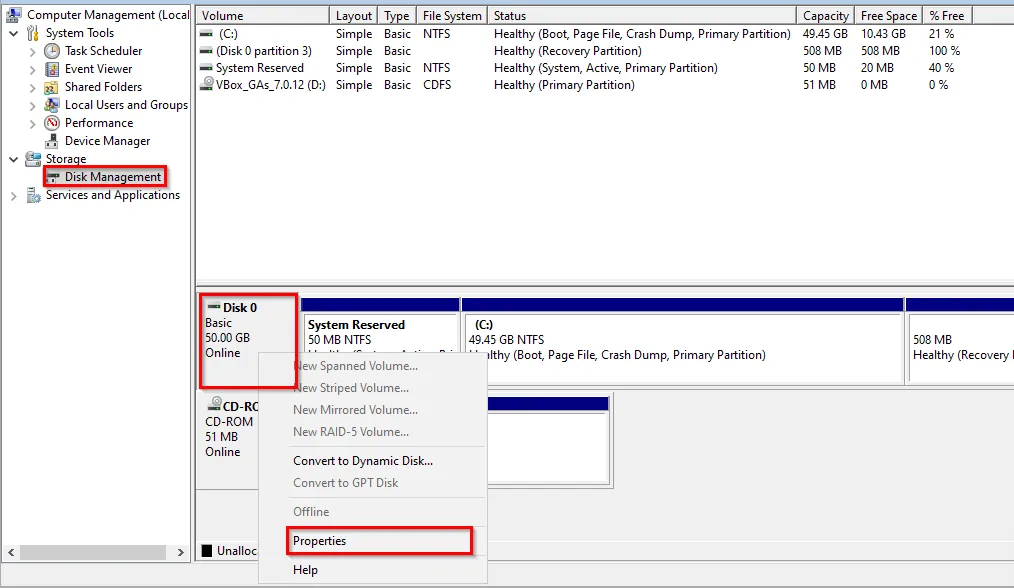Open the Performance icon in tree
This screenshot has height=588, width=1014.
click(52, 123)
